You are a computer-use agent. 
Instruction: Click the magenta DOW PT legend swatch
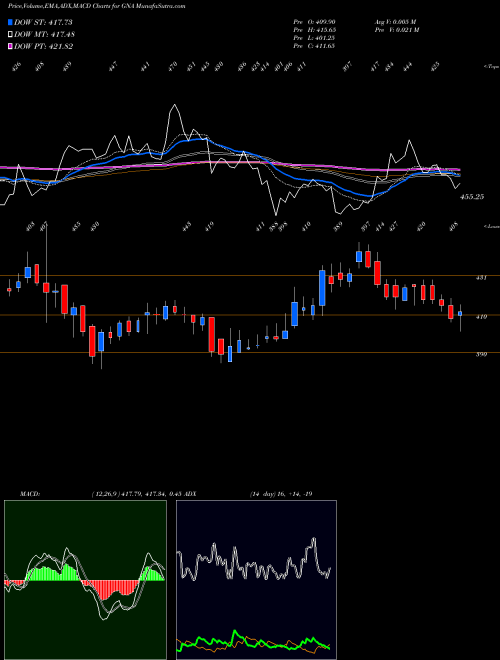(11, 46)
